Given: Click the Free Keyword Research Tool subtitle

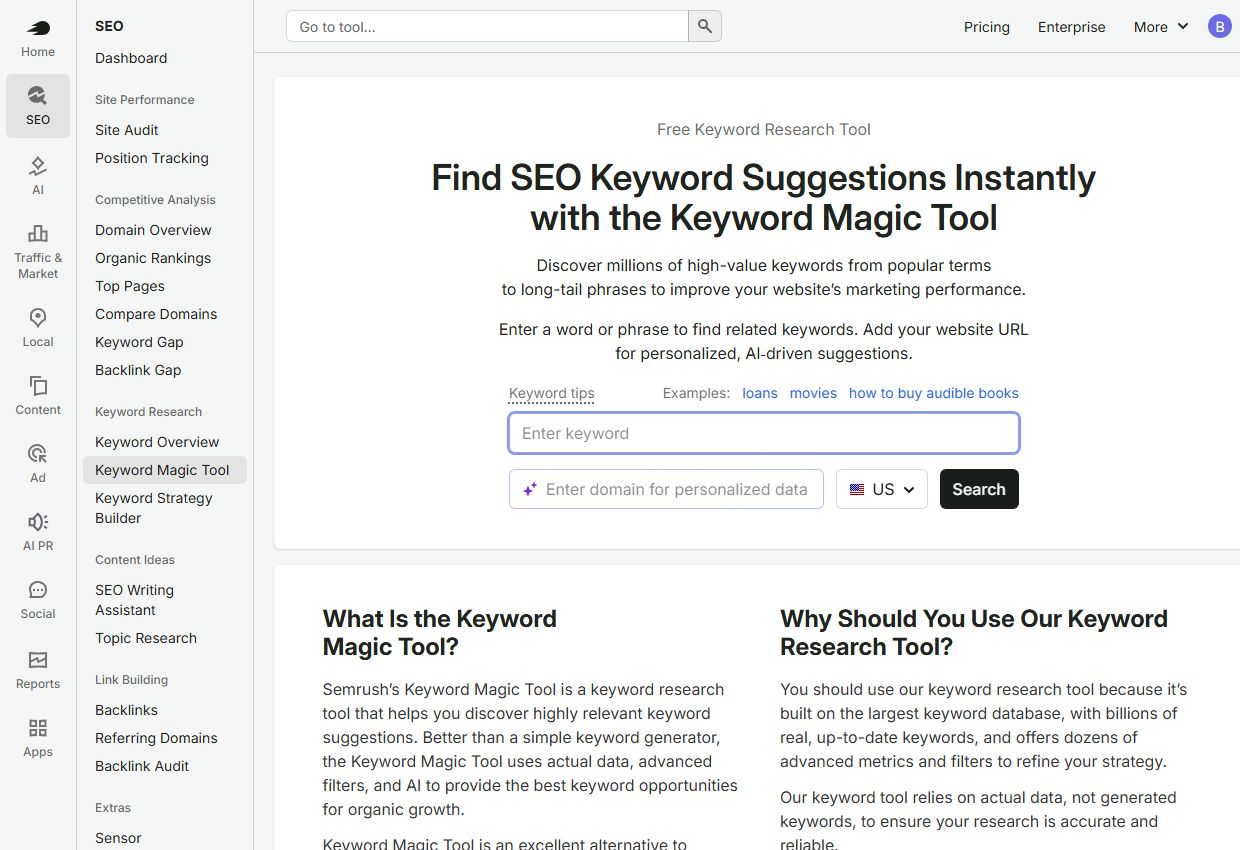Looking at the screenshot, I should [x=764, y=129].
